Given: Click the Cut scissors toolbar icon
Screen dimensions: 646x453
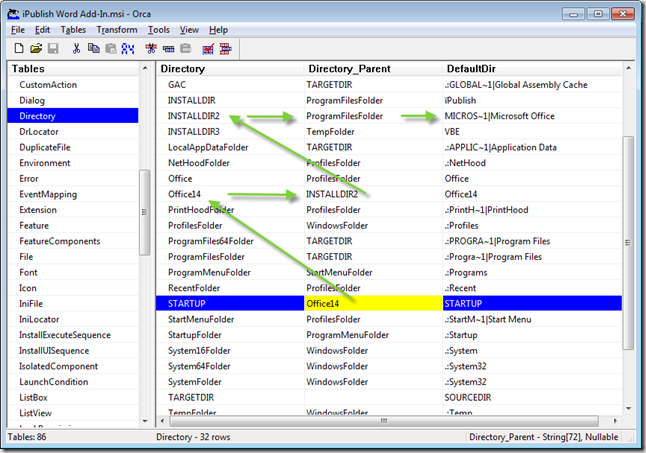Looking at the screenshot, I should 75,48.
